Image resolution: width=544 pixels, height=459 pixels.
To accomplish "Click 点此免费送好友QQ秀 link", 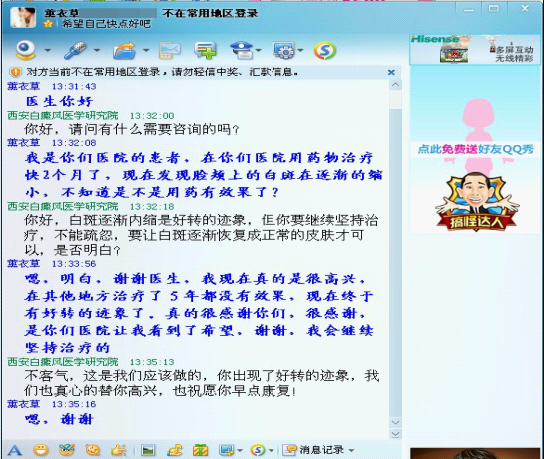I will 475,150.
